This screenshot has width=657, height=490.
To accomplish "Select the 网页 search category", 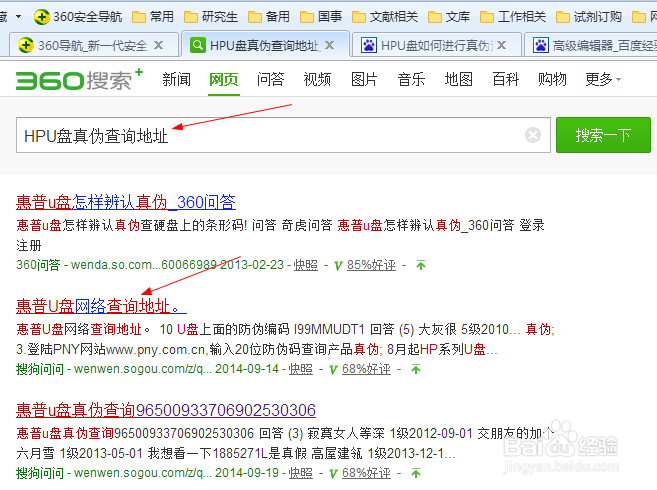I will point(224,79).
